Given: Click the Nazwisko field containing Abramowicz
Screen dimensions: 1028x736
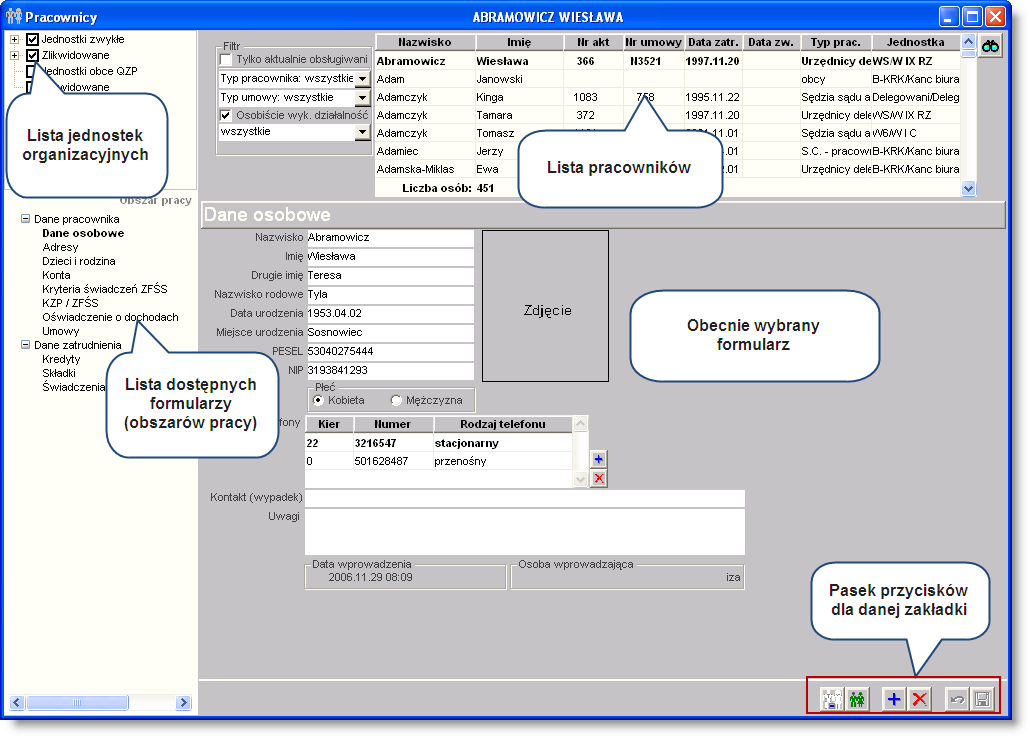Looking at the screenshot, I should pos(390,238).
